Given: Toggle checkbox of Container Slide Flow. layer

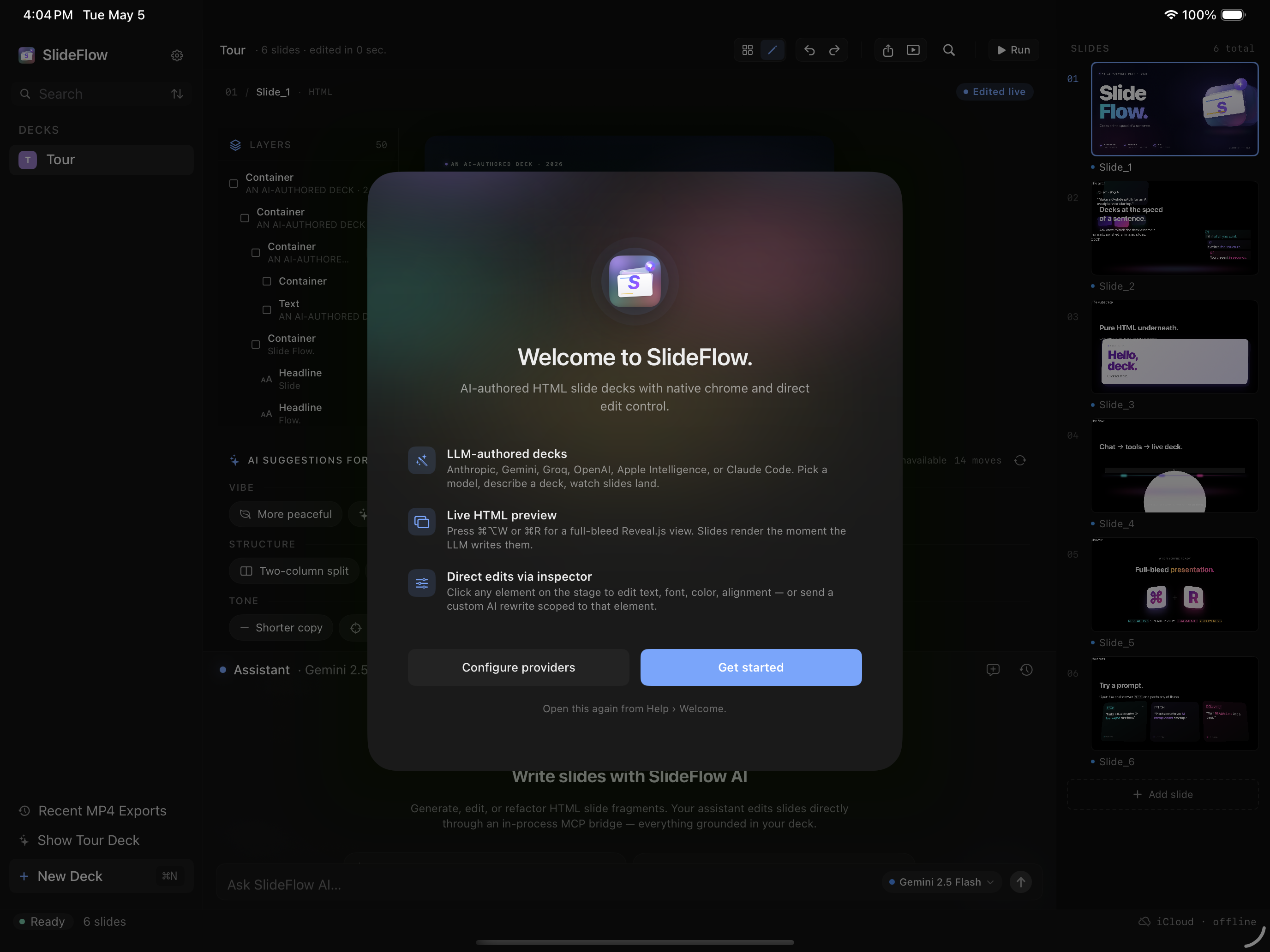Looking at the screenshot, I should coord(256,344).
